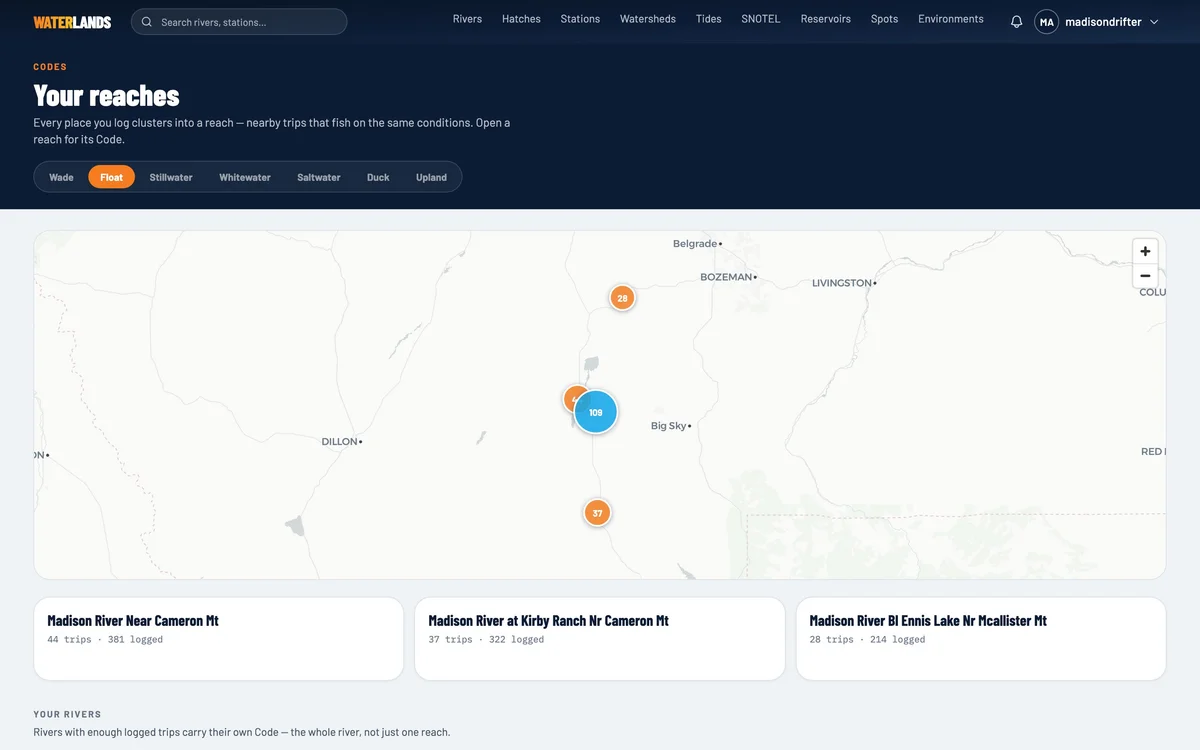Image resolution: width=1200 pixels, height=750 pixels.
Task: Enable the Whitewater filter pill
Action: tap(245, 177)
